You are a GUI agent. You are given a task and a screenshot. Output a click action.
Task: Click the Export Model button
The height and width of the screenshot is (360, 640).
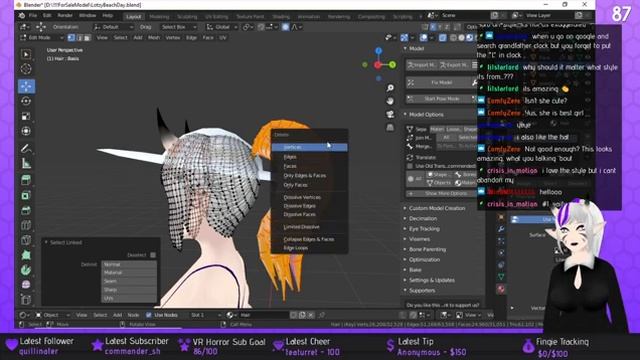click(455, 65)
